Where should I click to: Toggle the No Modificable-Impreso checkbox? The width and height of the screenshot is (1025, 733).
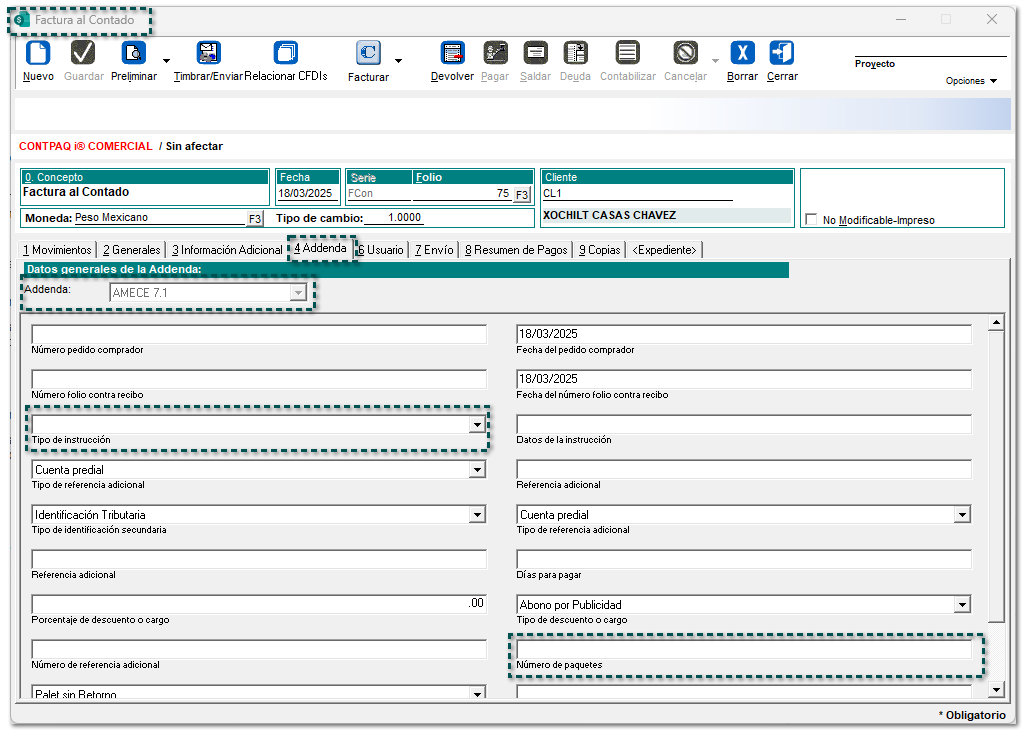click(812, 220)
